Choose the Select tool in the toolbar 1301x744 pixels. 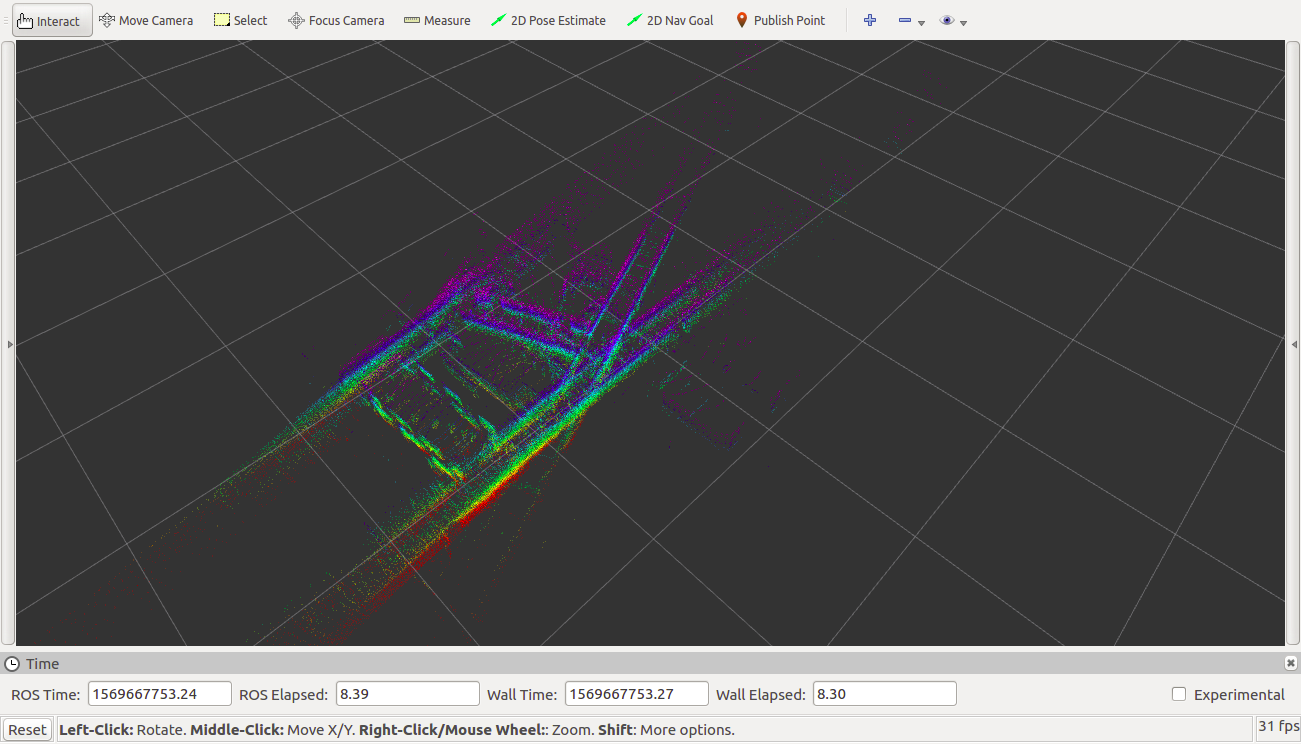240,19
